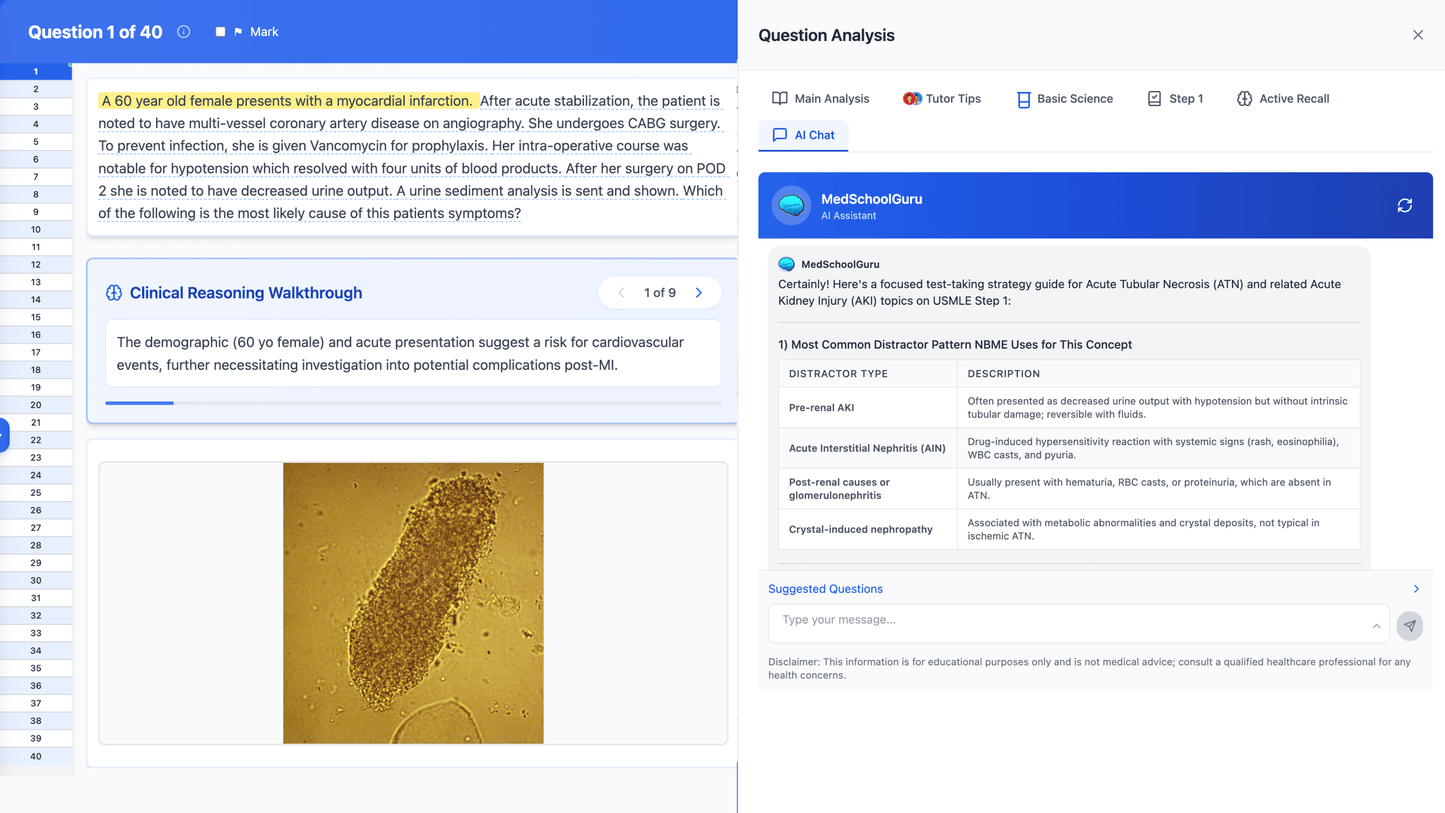The height and width of the screenshot is (813, 1445).
Task: Go to next walkthrough step arrow
Action: point(699,293)
